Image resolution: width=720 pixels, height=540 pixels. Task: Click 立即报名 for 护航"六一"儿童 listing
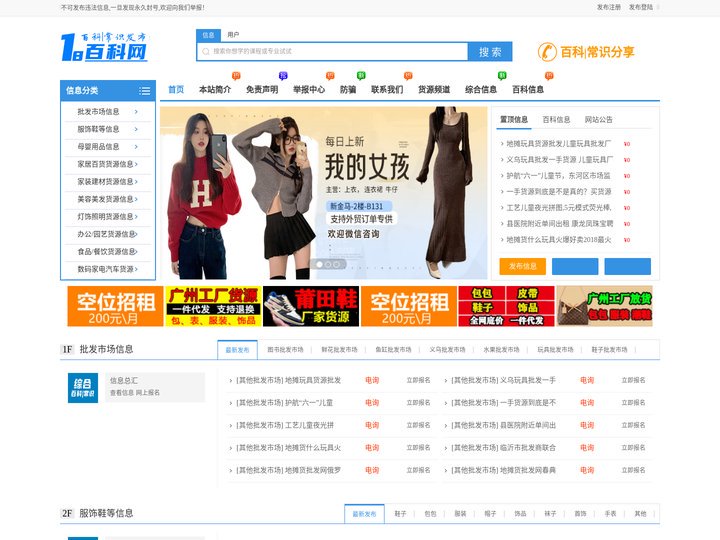point(418,403)
